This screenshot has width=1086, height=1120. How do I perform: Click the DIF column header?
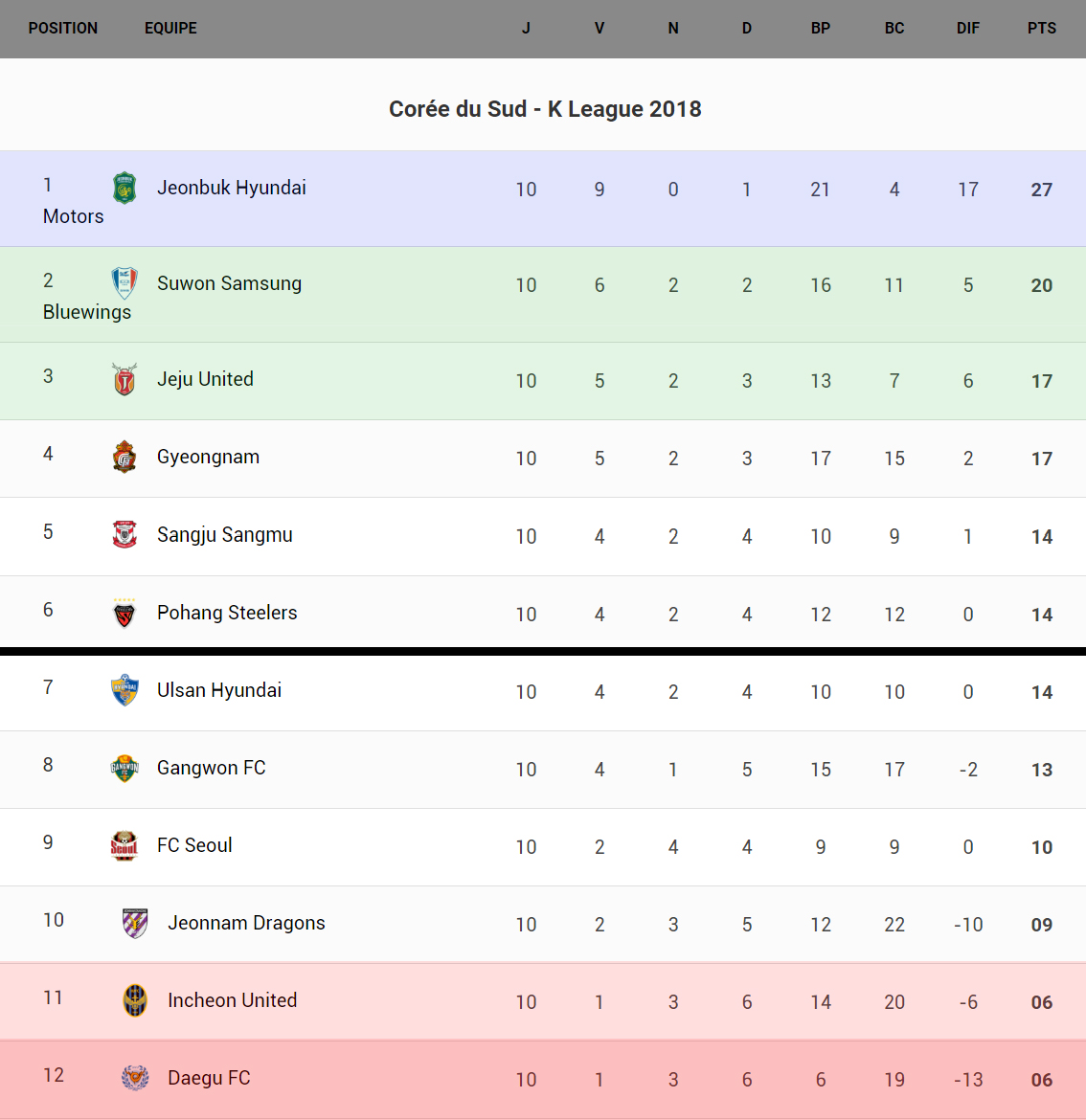[967, 29]
